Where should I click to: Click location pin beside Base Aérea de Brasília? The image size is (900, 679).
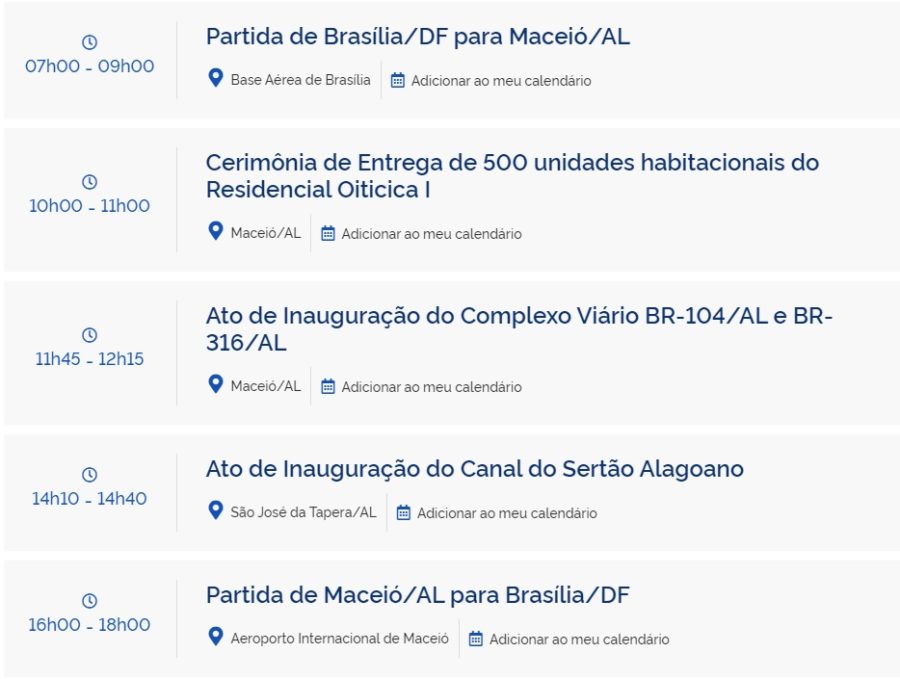click(215, 79)
